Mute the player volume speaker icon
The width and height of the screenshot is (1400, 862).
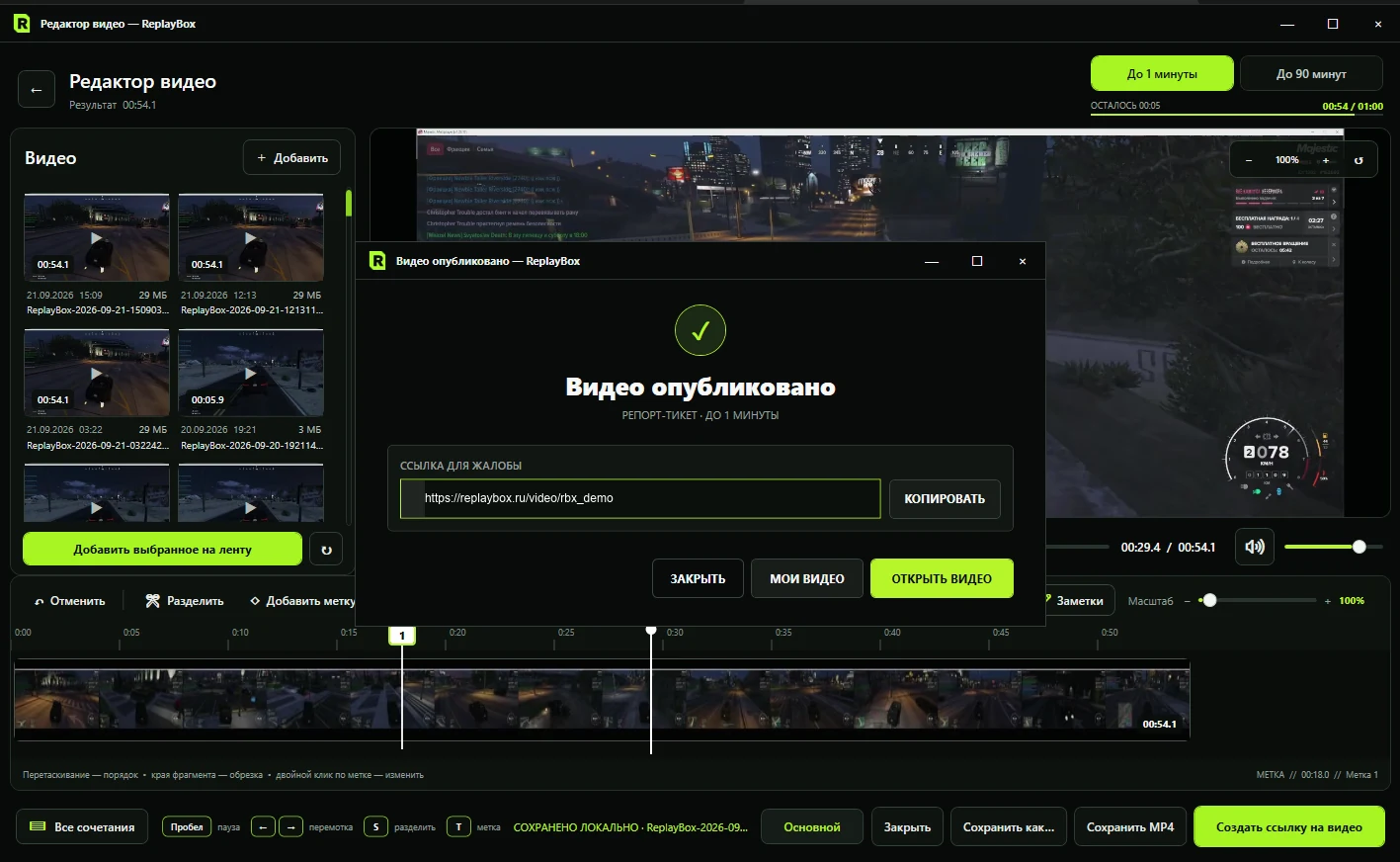click(x=1255, y=547)
